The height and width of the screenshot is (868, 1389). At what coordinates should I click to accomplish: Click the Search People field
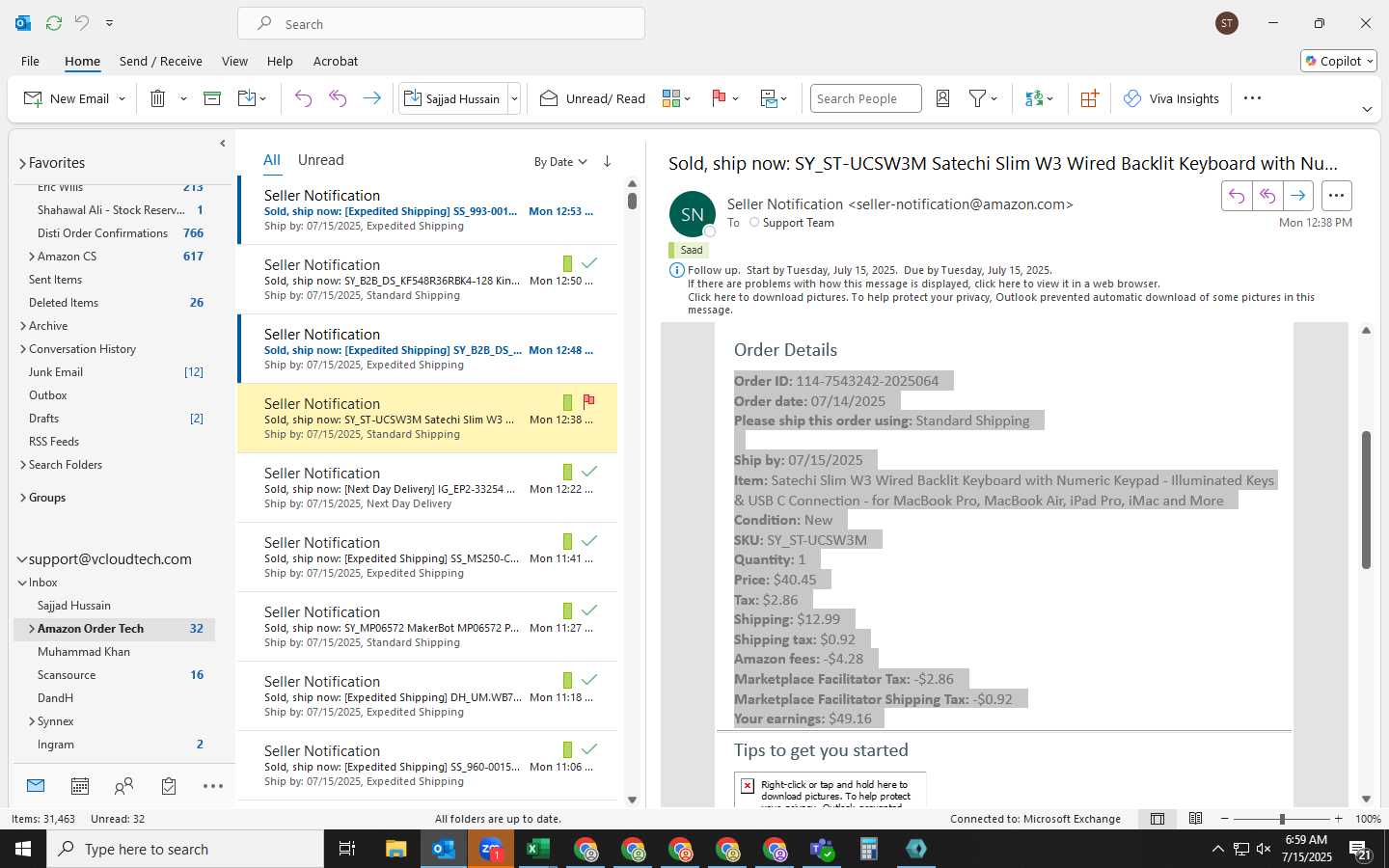coord(865,98)
